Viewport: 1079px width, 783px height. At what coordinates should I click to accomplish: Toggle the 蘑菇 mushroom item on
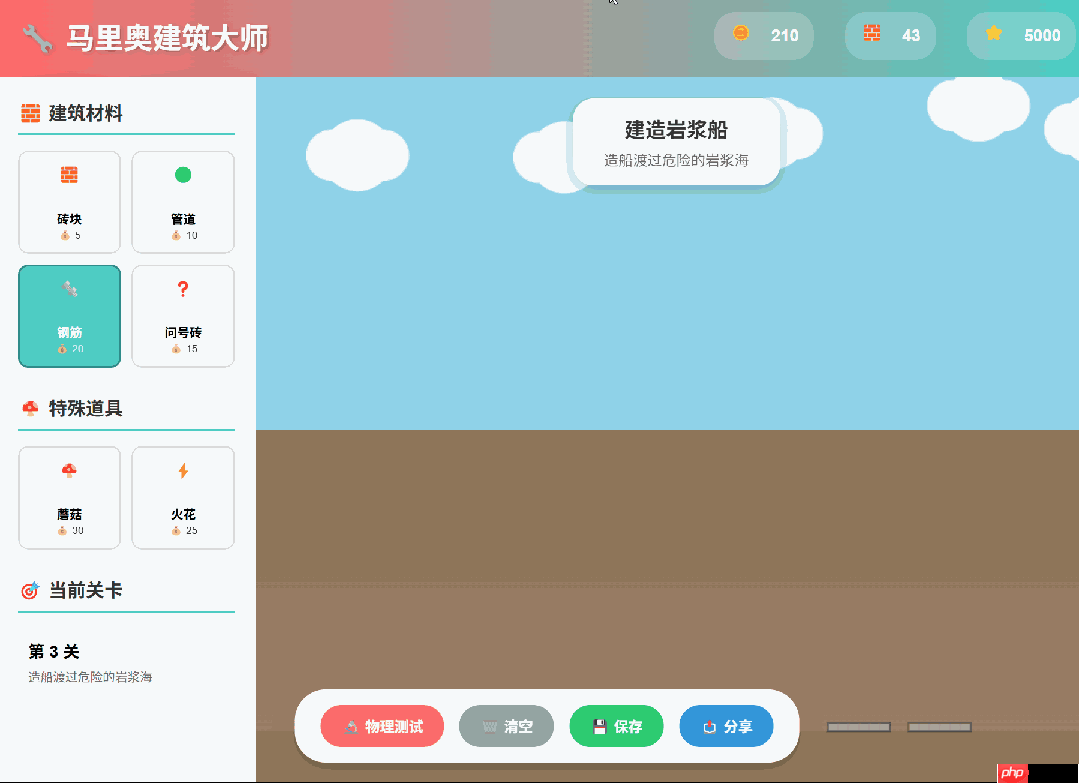click(69, 497)
